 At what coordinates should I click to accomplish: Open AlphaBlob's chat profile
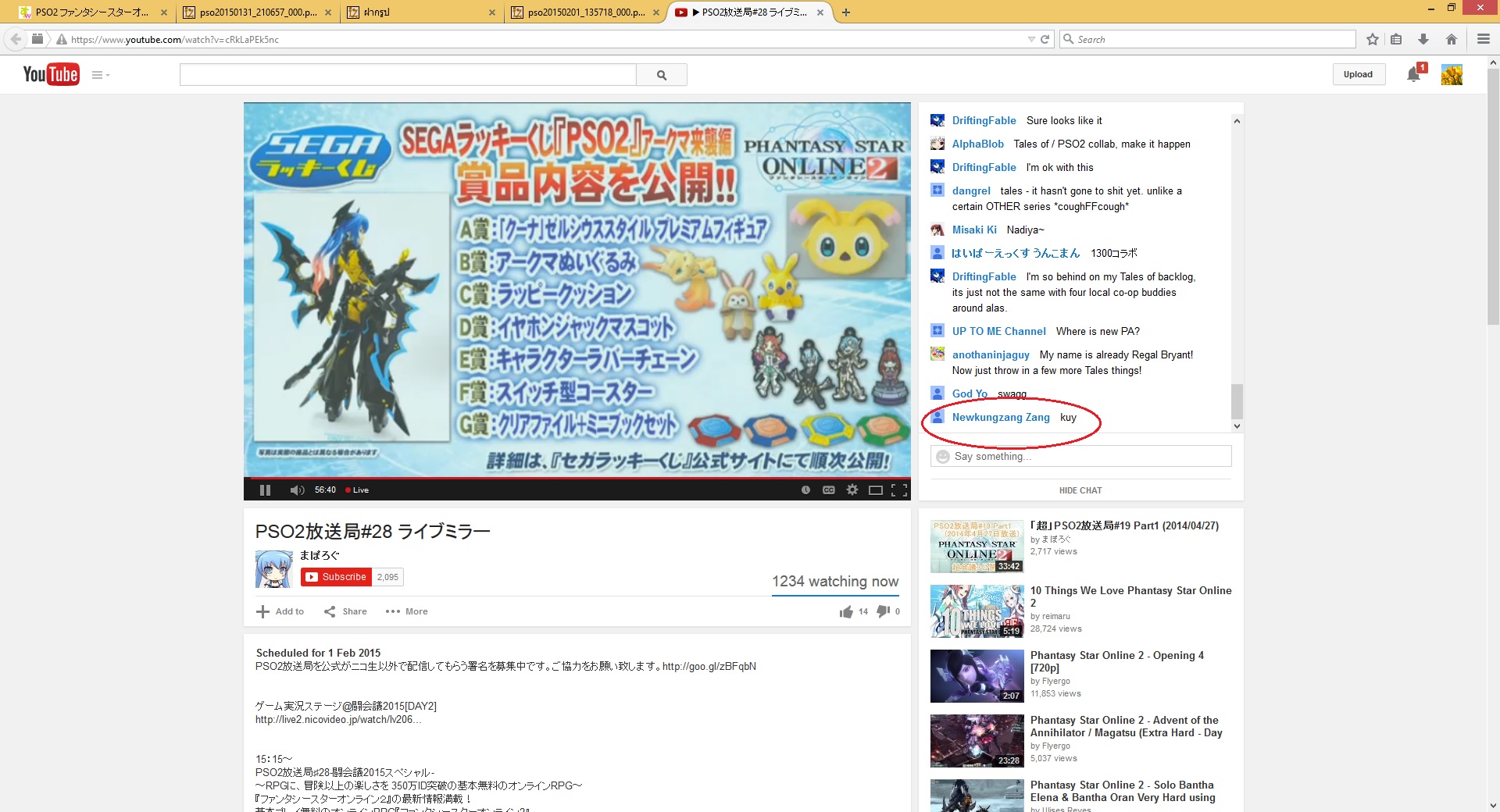click(x=978, y=144)
